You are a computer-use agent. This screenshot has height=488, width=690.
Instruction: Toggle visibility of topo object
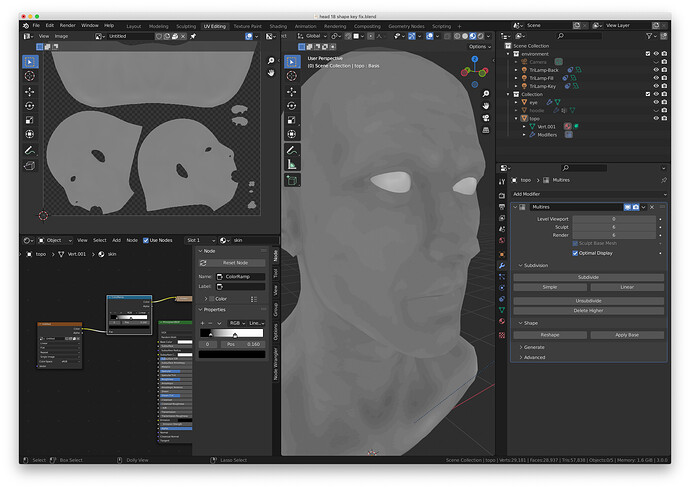click(656, 118)
